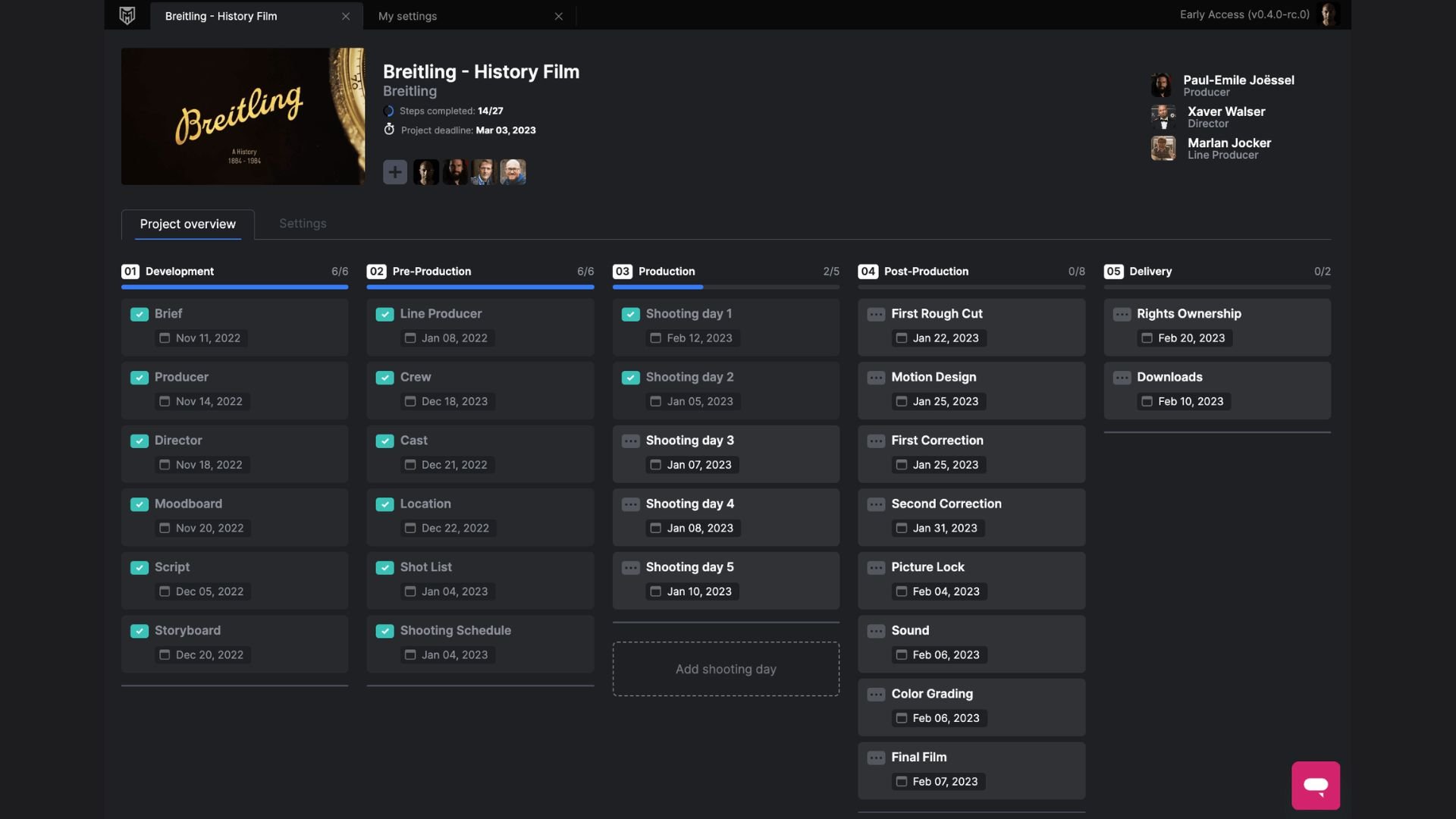Expand the First Rough Cut task options

click(x=874, y=314)
